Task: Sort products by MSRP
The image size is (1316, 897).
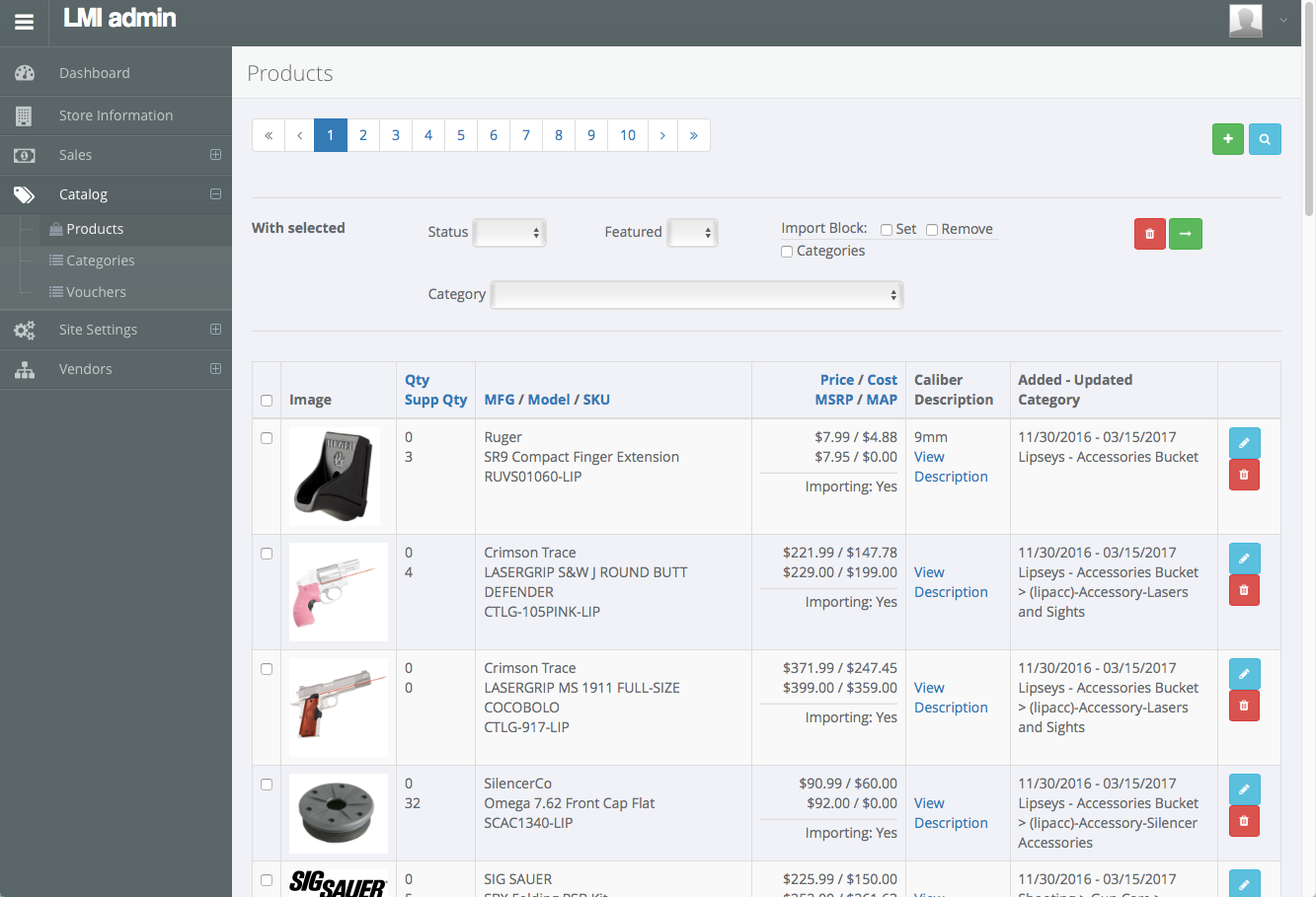Action: tap(834, 400)
